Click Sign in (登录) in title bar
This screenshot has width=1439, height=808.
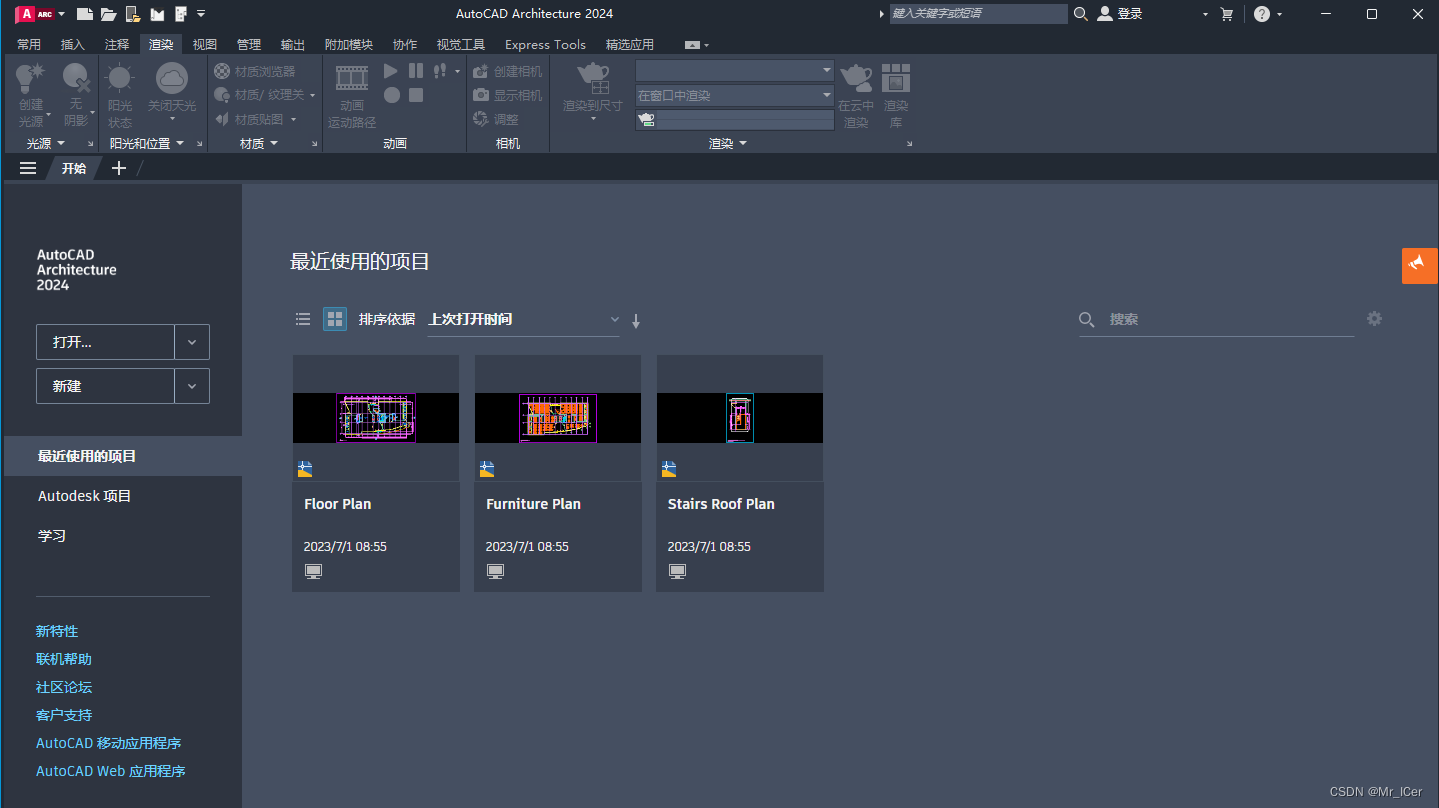[1120, 14]
